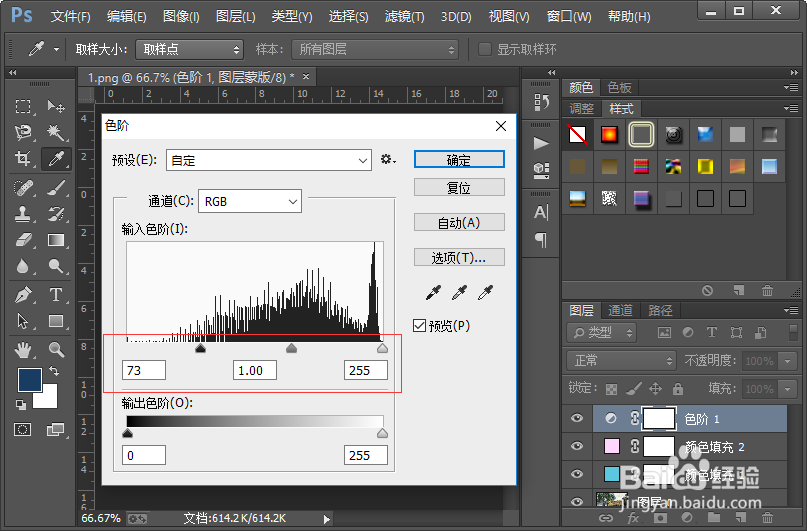Click the output levels field 0
This screenshot has width=807, height=531.
[x=144, y=455]
